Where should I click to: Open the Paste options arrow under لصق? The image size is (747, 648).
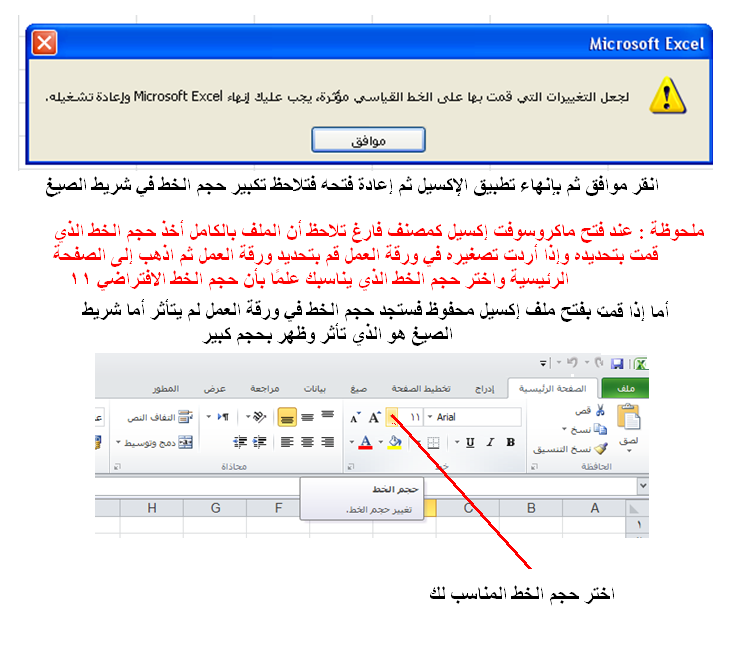(628, 451)
